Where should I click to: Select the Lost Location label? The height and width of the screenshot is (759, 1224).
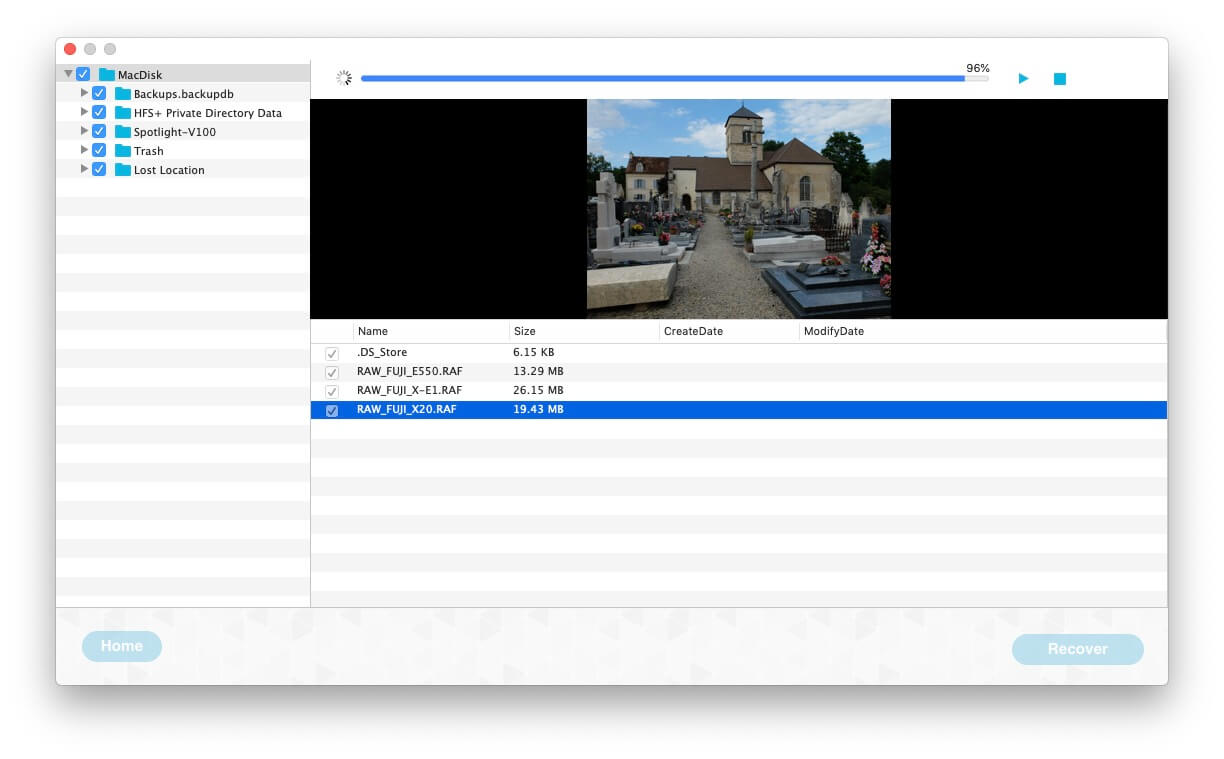pyautogui.click(x=169, y=170)
